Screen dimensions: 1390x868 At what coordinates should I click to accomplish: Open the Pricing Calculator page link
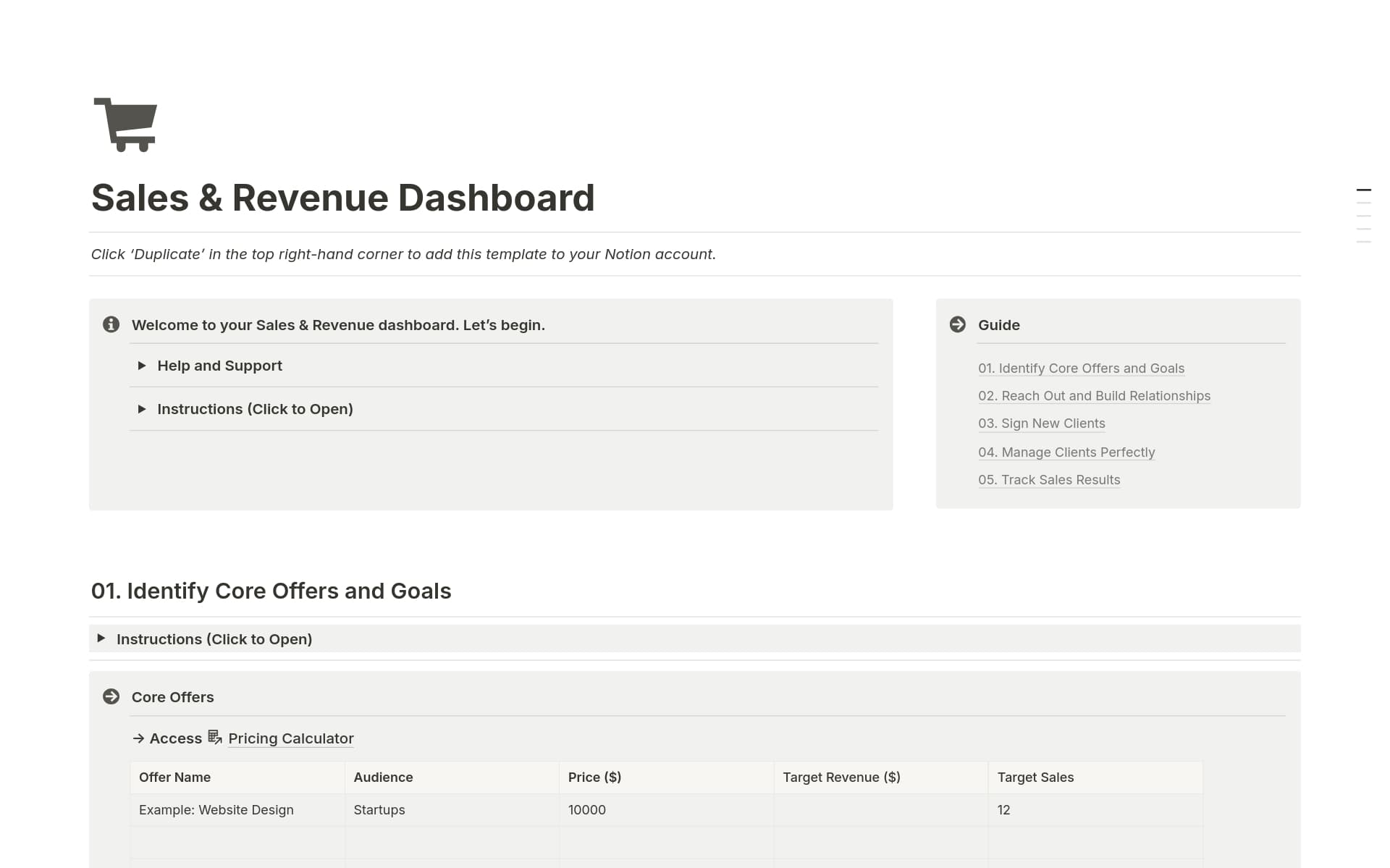290,738
